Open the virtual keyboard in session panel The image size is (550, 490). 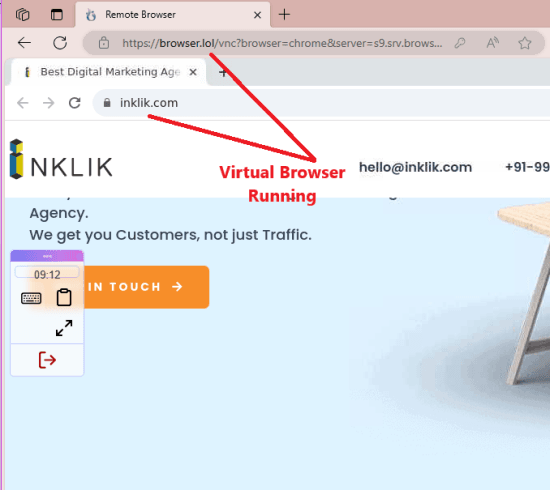(x=31, y=298)
